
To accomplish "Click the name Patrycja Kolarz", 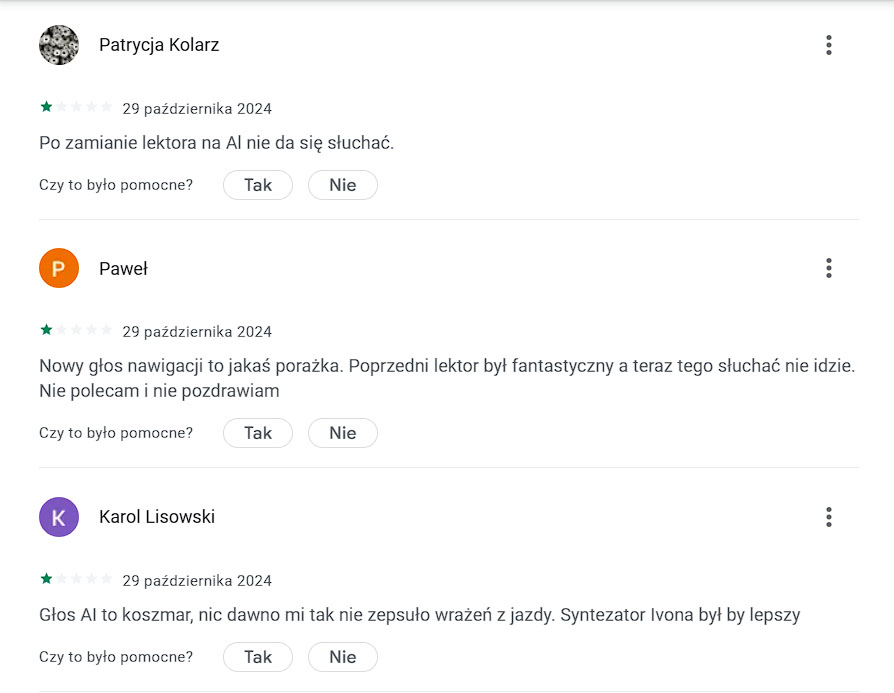I will tap(159, 45).
